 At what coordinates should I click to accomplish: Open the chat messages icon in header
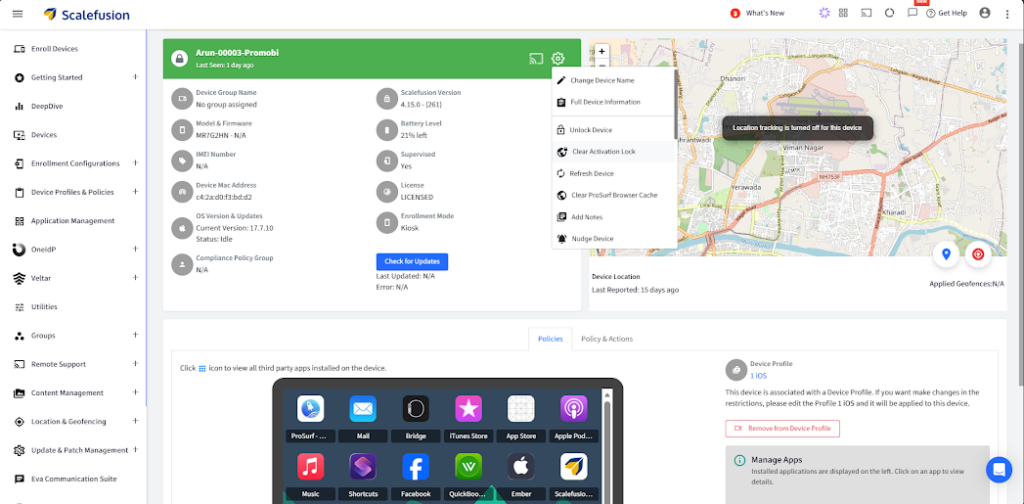tap(912, 13)
